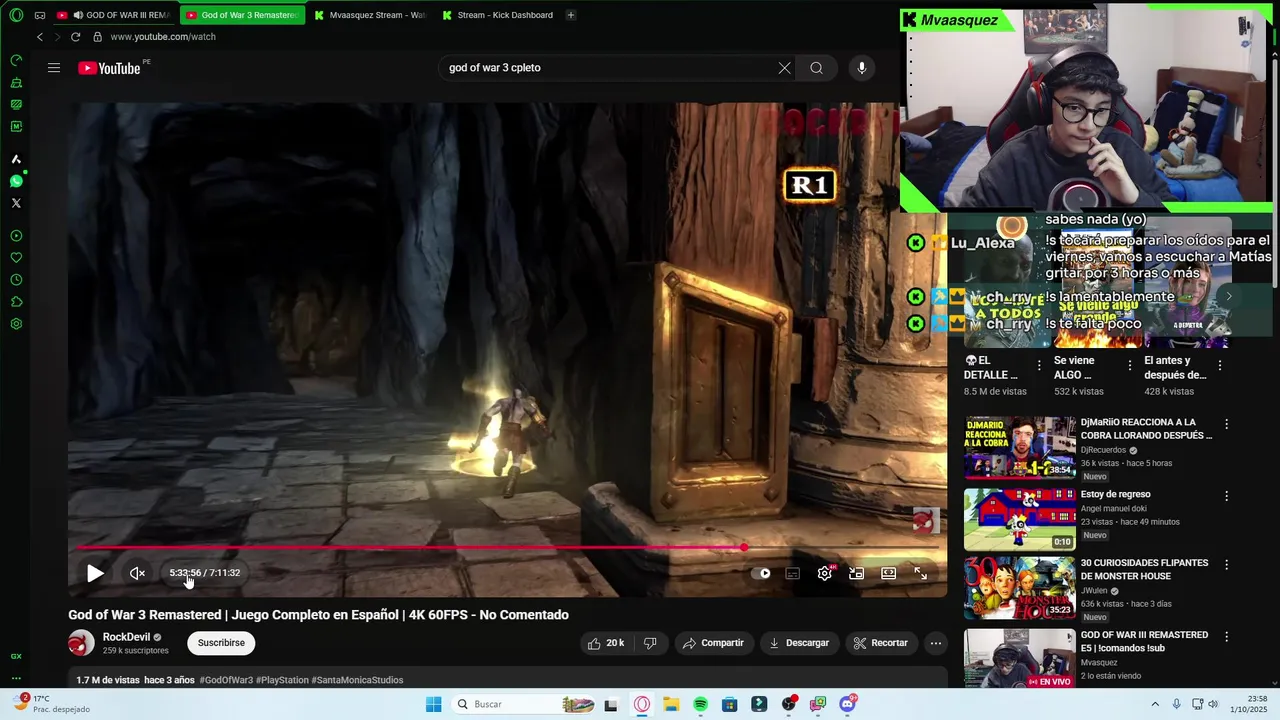This screenshot has height=720, width=1280.
Task: Open the RockDevil channel name link
Action: pyautogui.click(x=126, y=637)
